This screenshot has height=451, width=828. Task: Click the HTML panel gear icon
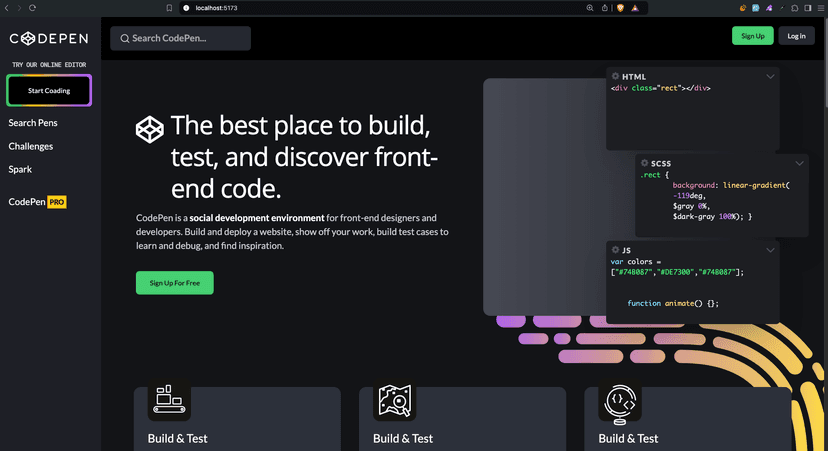click(615, 76)
